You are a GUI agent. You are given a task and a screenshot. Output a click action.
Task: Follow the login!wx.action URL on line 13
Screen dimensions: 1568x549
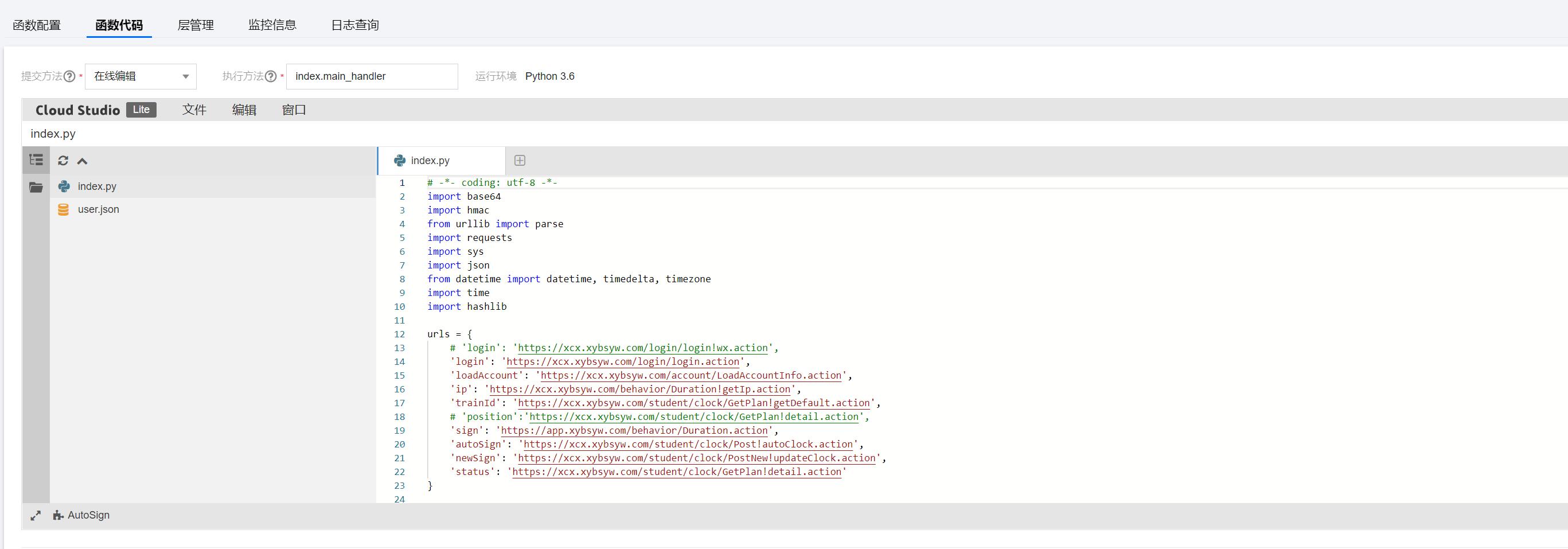pos(643,348)
